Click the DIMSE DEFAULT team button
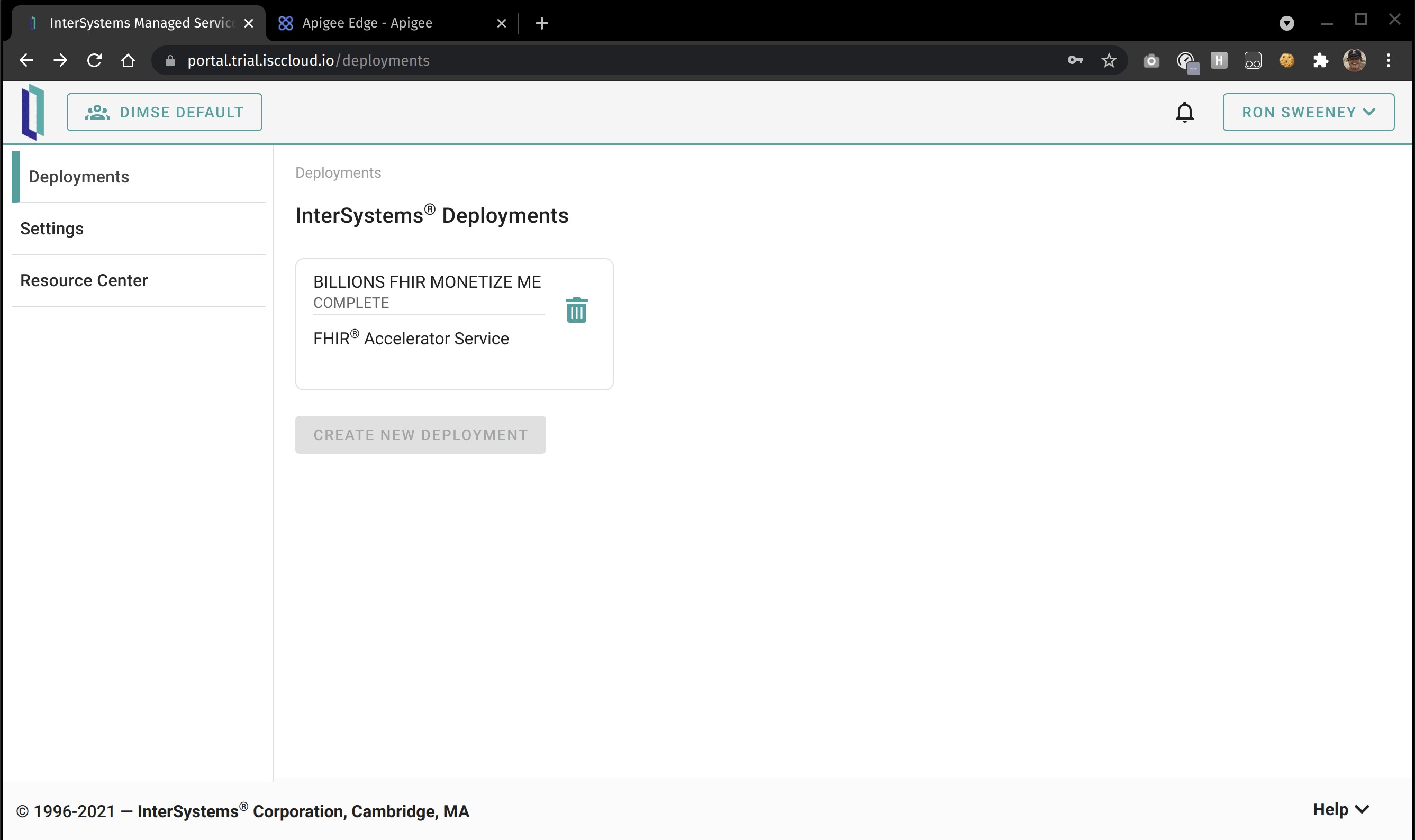 (x=164, y=112)
